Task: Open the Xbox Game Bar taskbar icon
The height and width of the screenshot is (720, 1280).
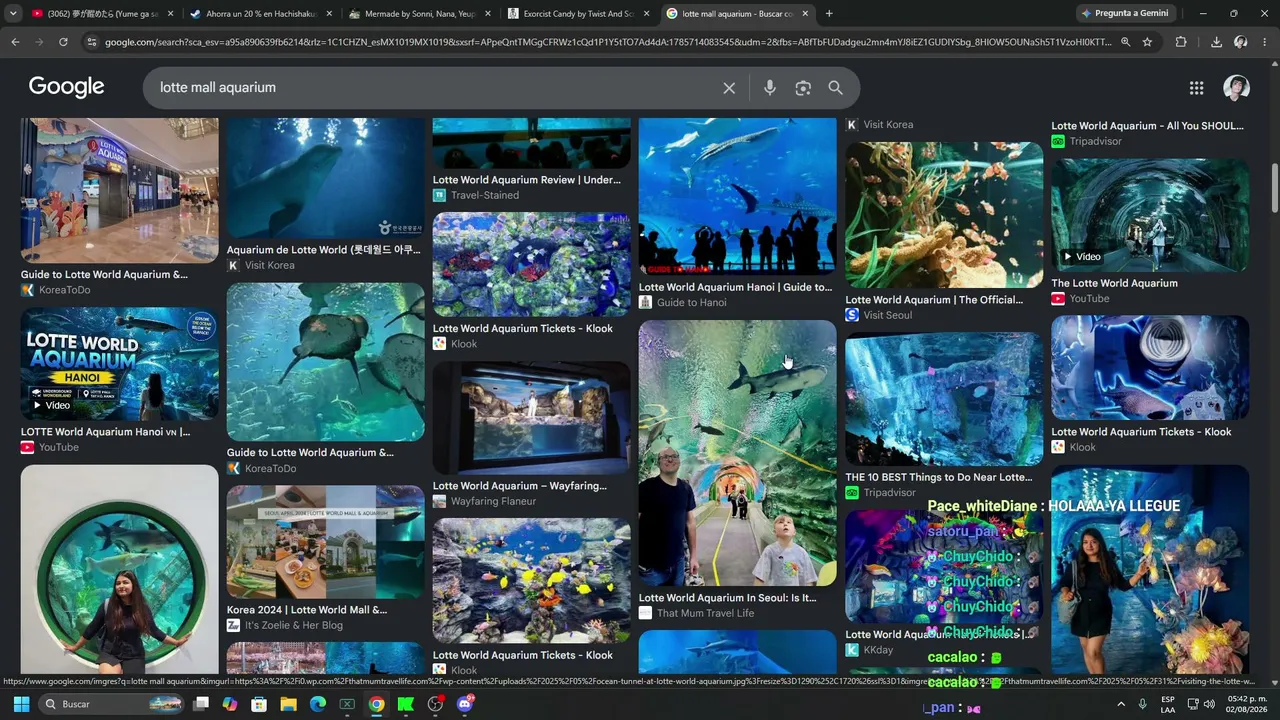Action: point(347,704)
